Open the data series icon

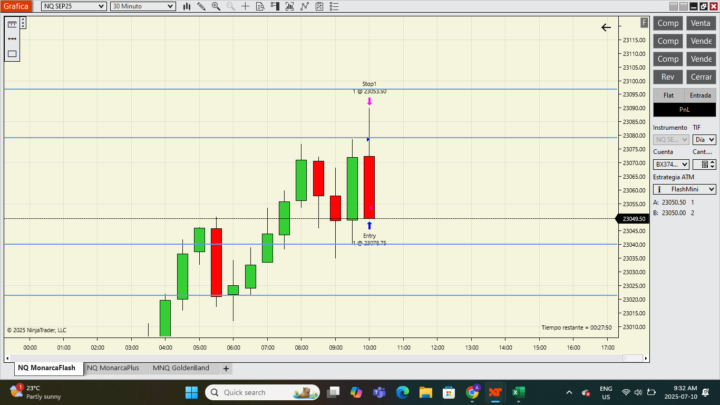pyautogui.click(x=289, y=6)
